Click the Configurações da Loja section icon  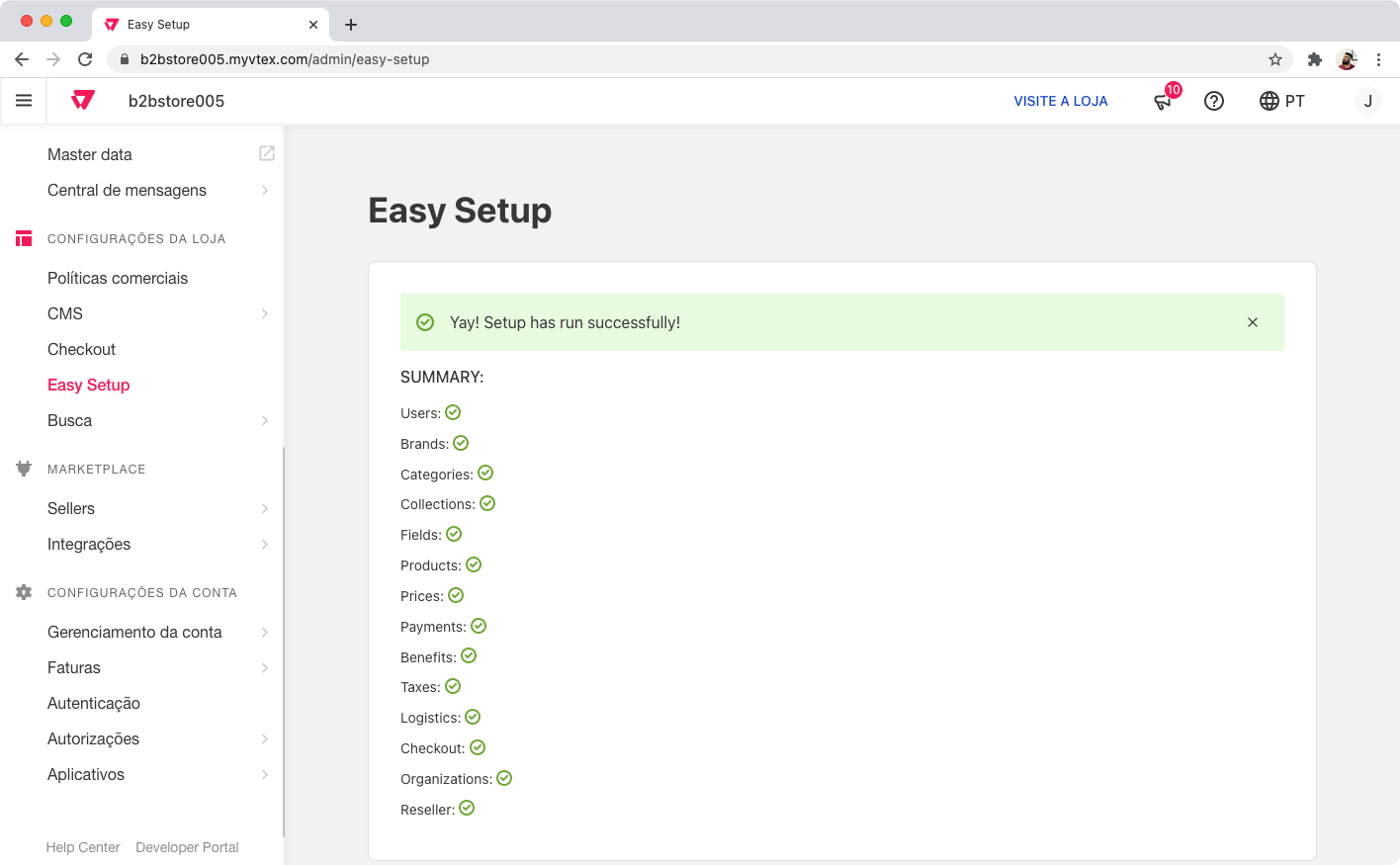24,238
